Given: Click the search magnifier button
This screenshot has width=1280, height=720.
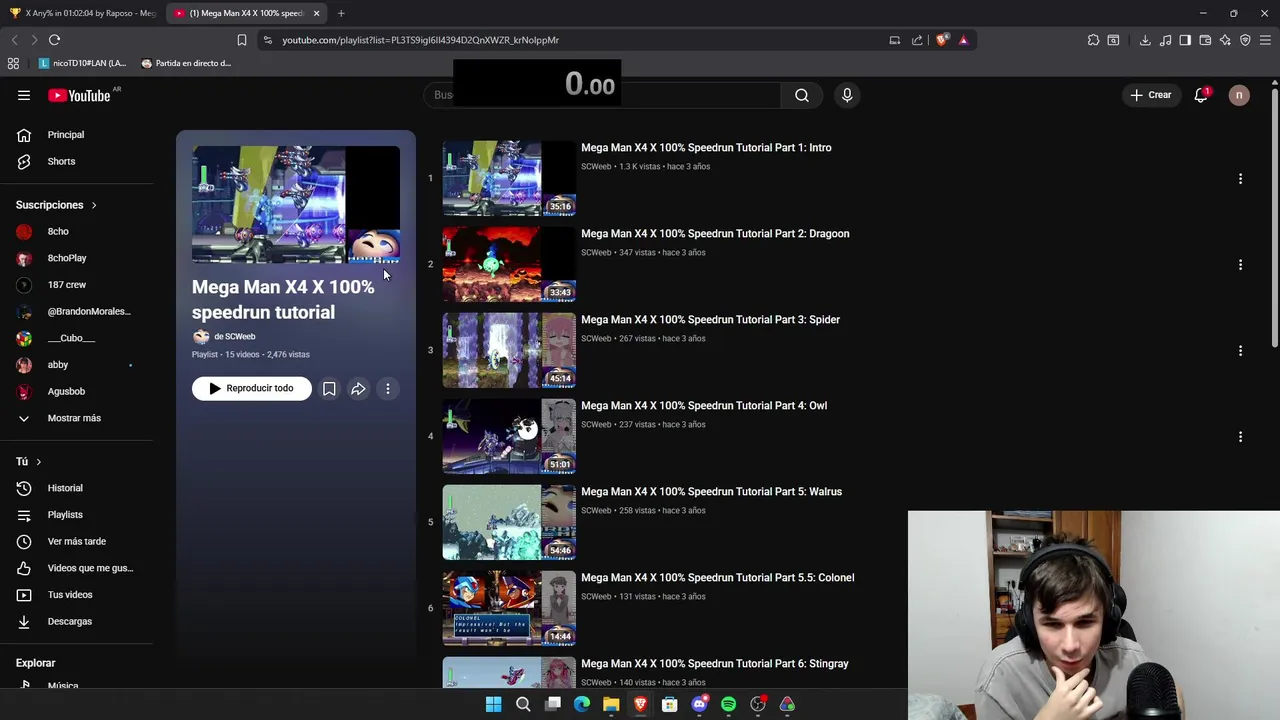Looking at the screenshot, I should coord(802,95).
